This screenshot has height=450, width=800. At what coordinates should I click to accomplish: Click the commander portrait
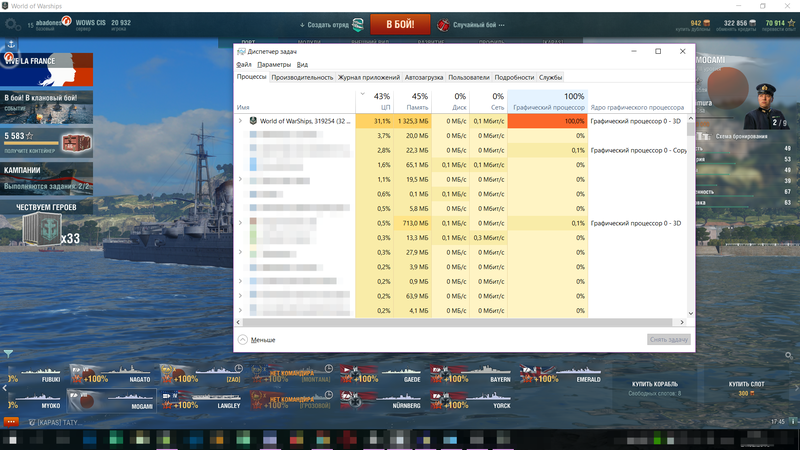pyautogui.click(x=765, y=106)
